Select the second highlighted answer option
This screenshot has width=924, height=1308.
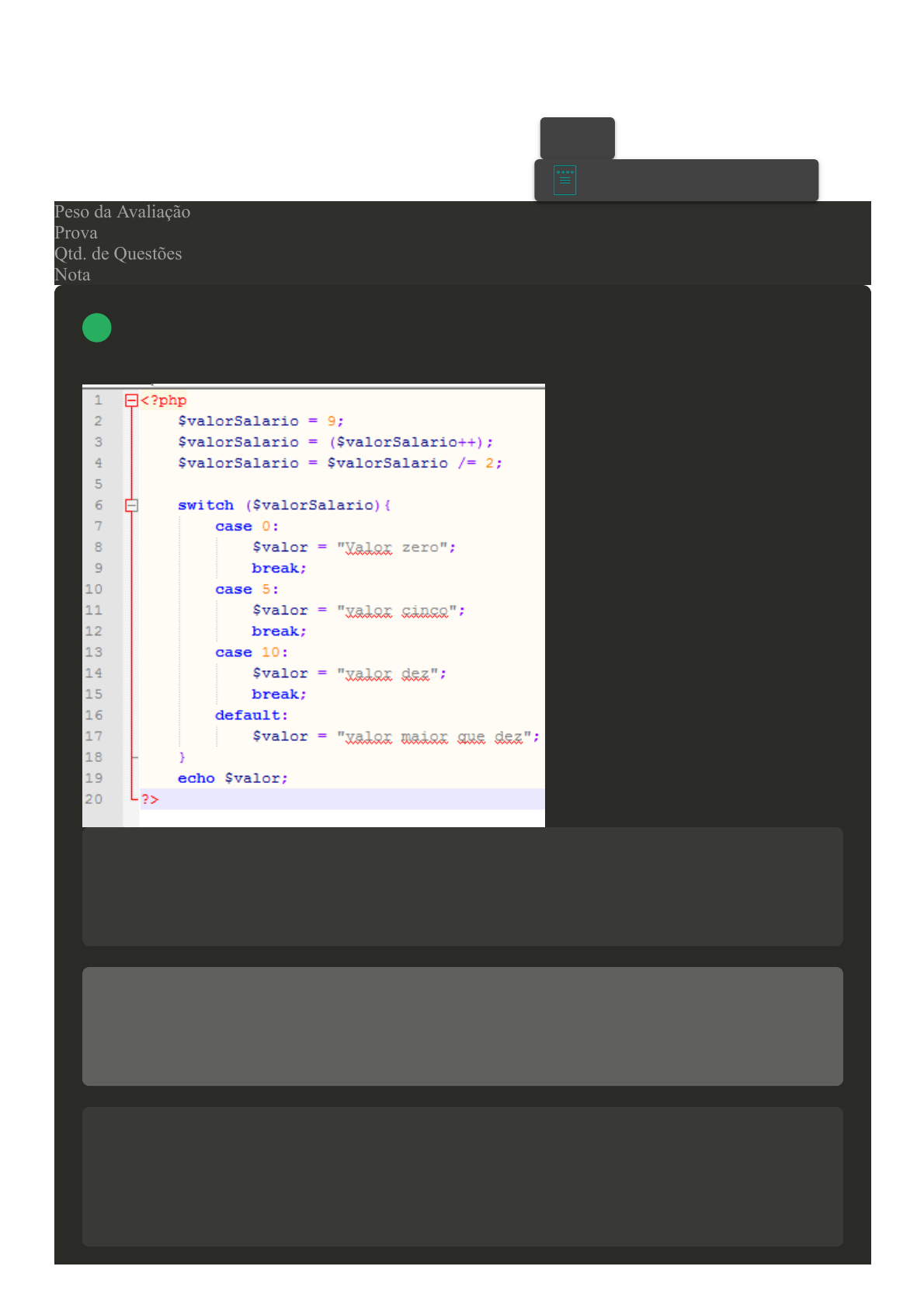[462, 1026]
